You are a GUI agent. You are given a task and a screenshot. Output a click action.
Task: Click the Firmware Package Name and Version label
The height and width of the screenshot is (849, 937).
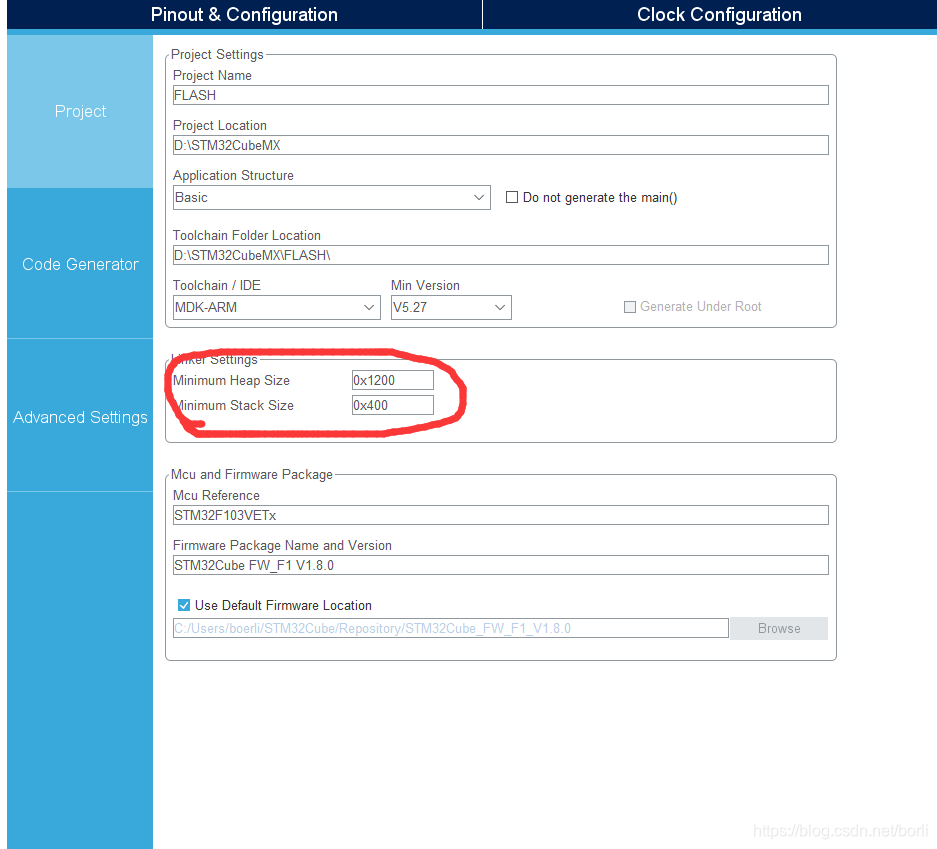click(282, 545)
